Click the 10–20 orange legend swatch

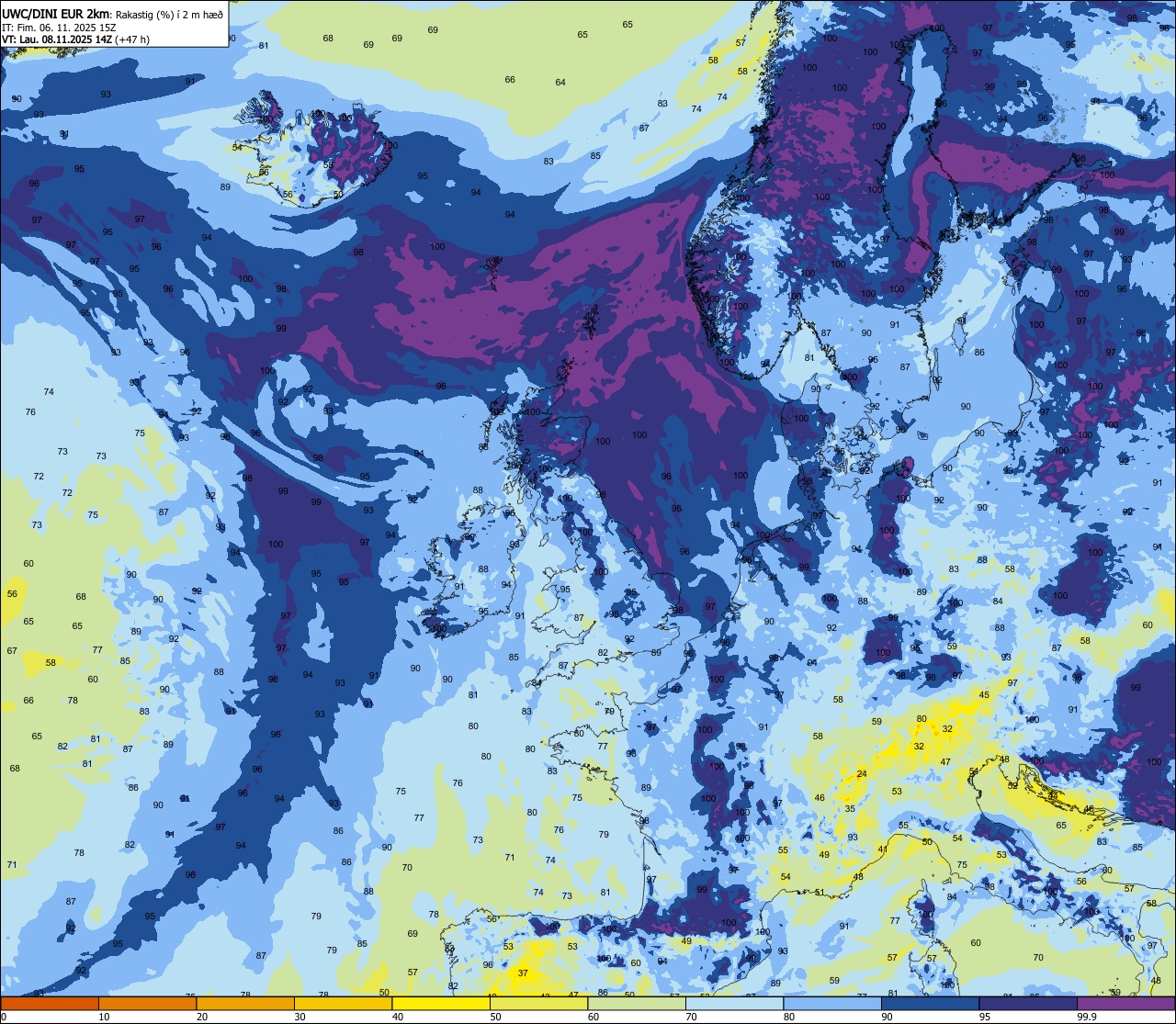click(x=147, y=1003)
